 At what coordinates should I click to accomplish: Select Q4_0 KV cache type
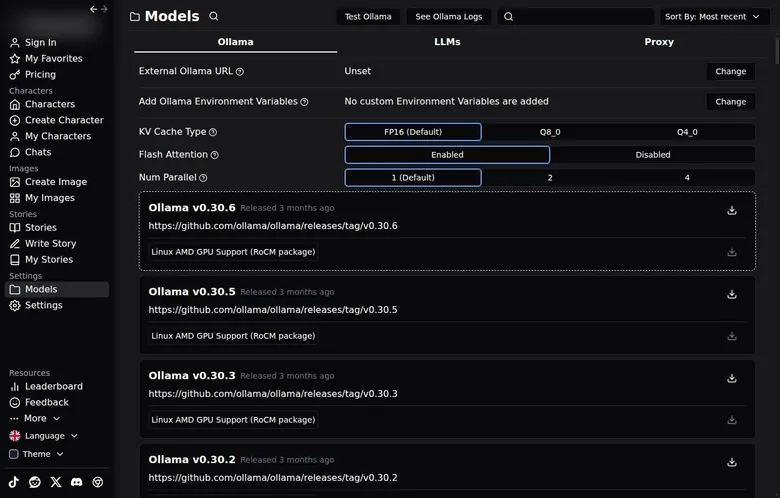687,132
